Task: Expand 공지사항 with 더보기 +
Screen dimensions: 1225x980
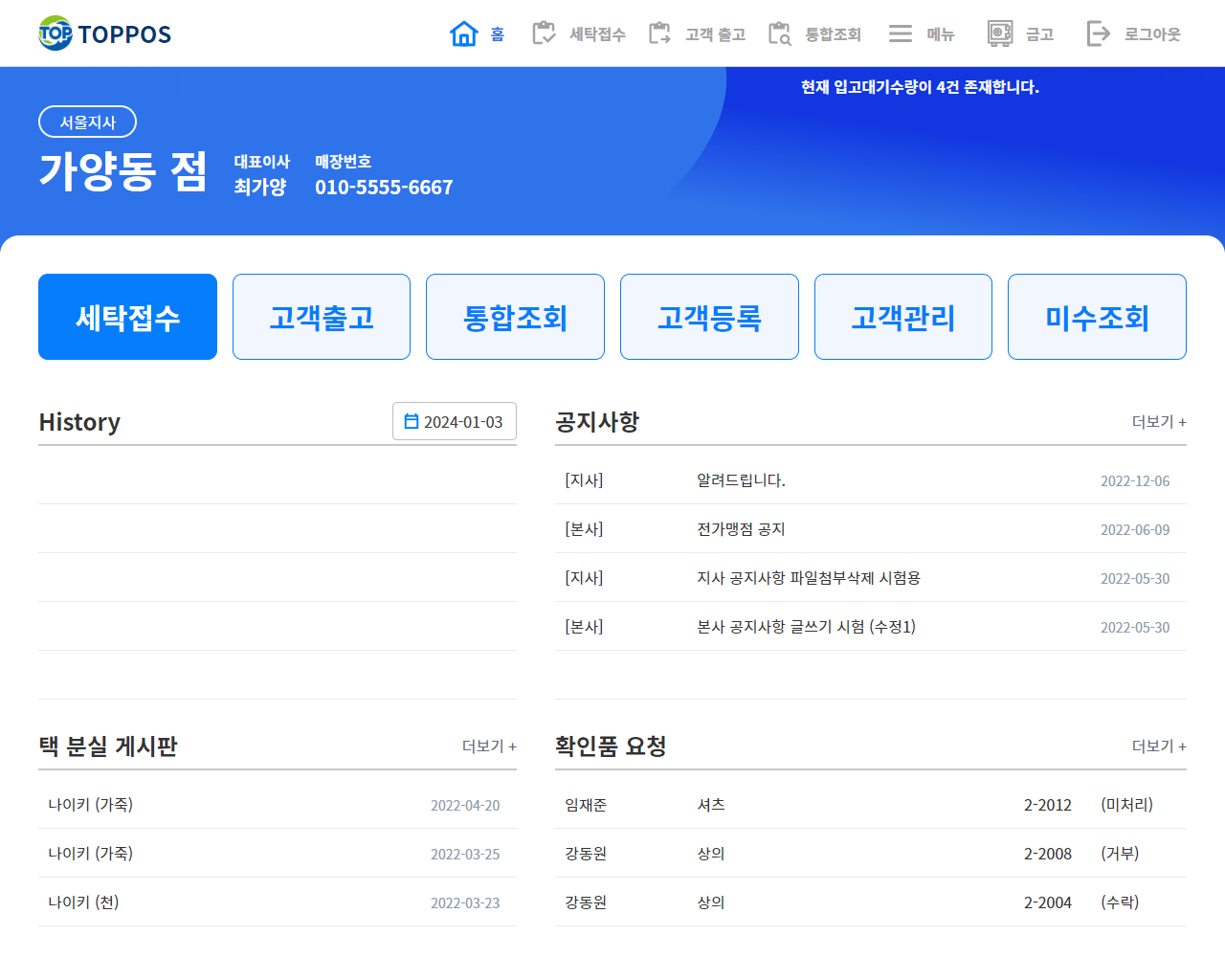Action: [x=1158, y=421]
